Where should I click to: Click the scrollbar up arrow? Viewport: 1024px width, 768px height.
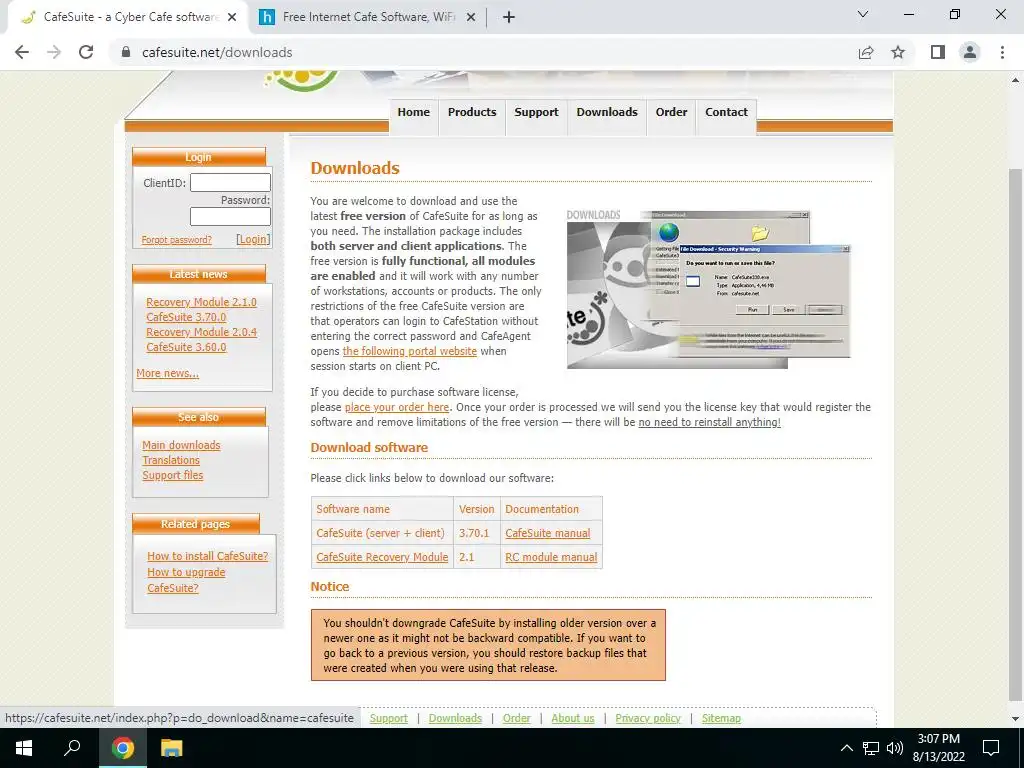tap(1016, 80)
